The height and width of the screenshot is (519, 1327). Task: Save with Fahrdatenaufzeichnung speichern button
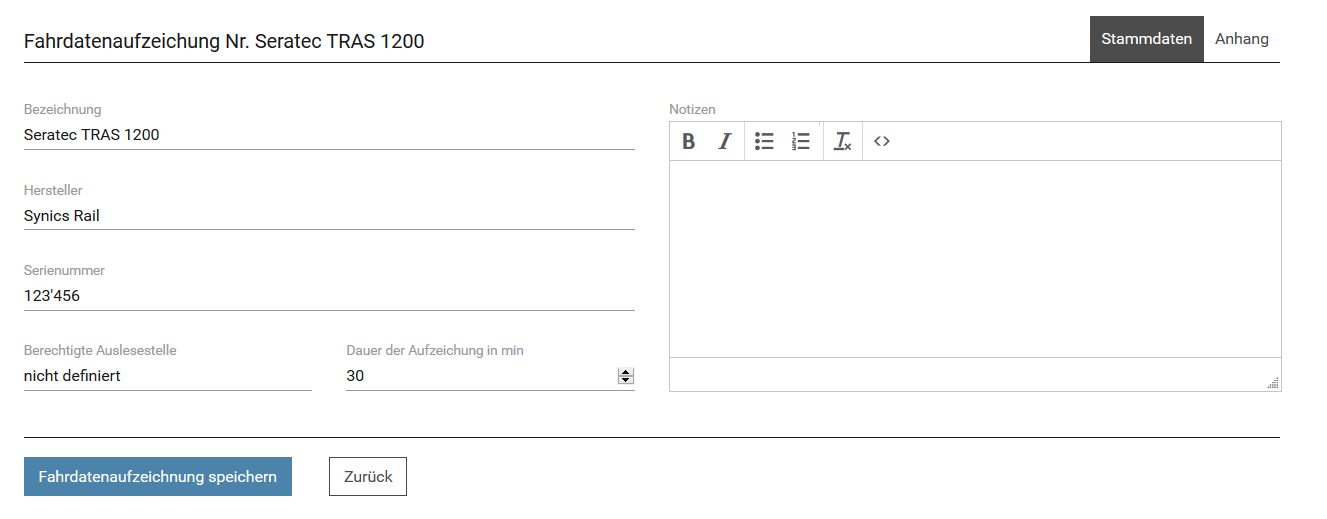(x=158, y=477)
